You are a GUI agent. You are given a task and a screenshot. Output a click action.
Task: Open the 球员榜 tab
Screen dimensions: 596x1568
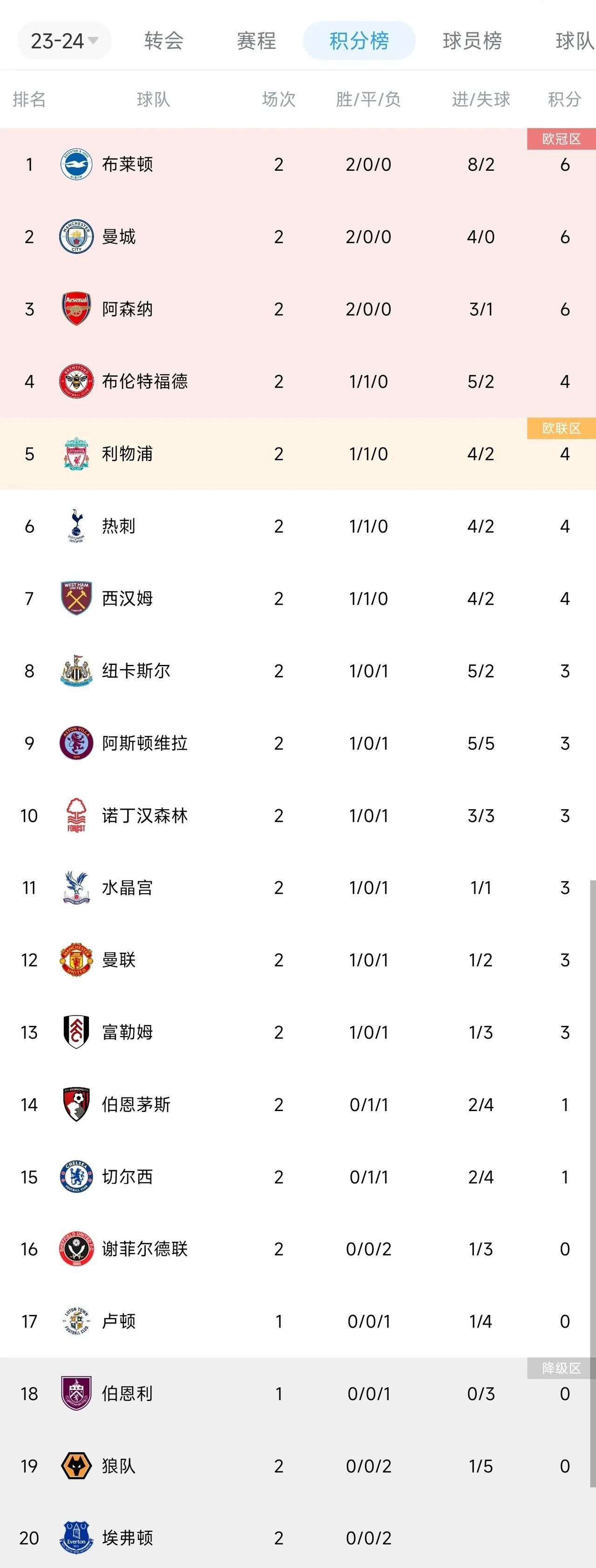(x=472, y=41)
